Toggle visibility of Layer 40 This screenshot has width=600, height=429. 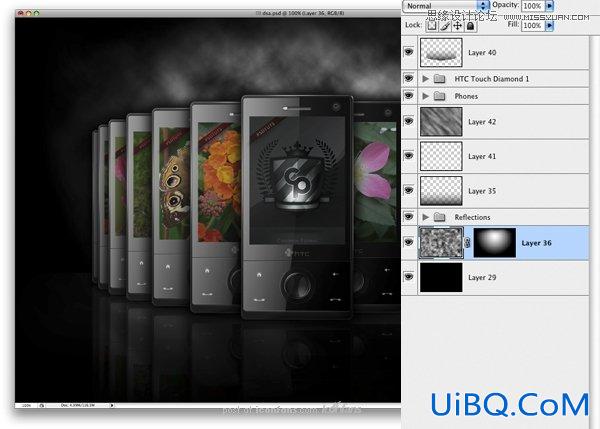pos(409,52)
